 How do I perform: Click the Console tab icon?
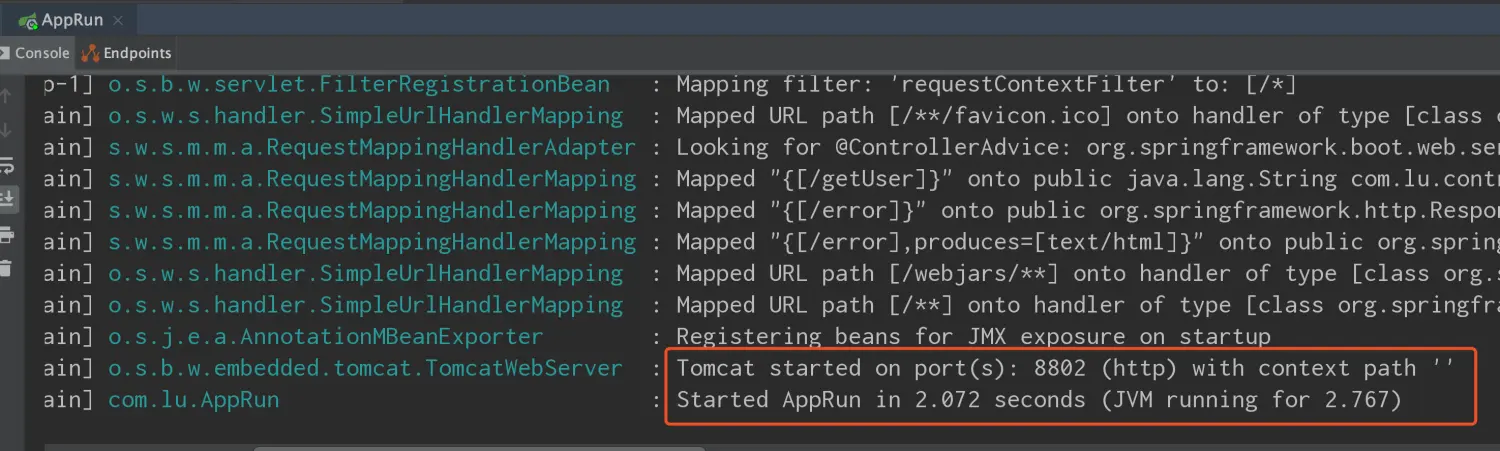coord(6,53)
